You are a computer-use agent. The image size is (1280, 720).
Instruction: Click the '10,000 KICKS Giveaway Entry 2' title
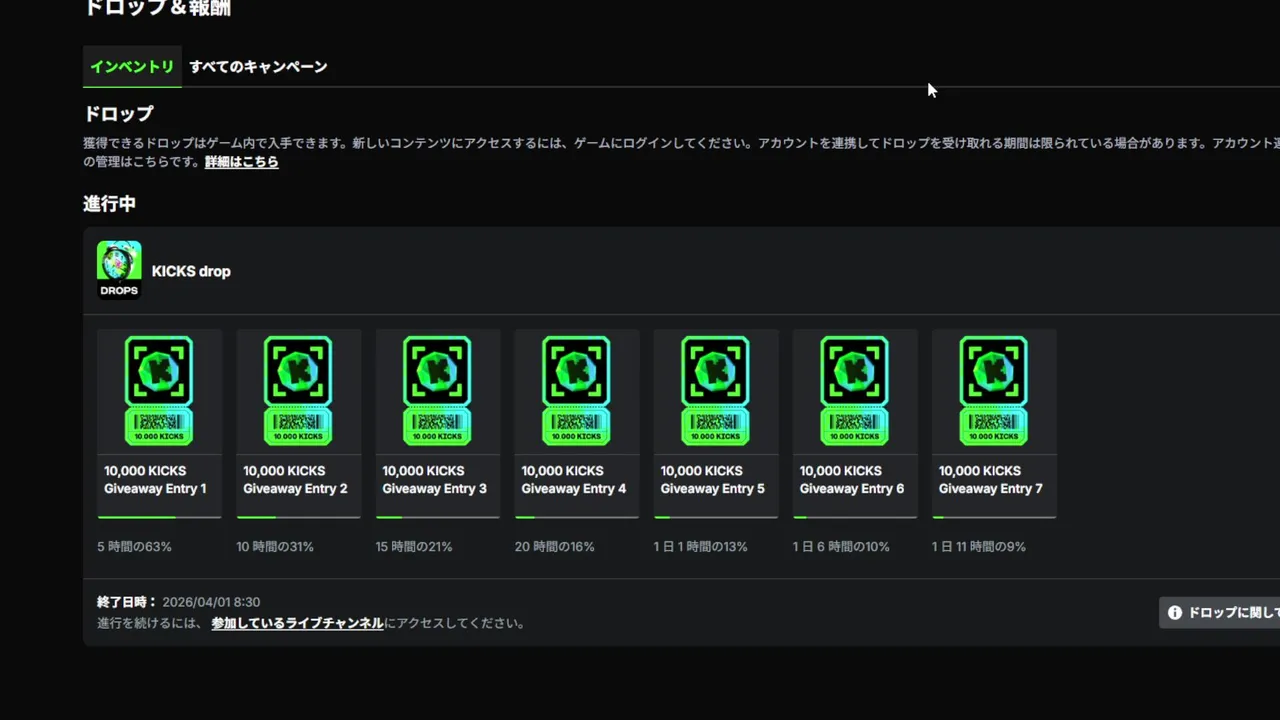point(295,480)
